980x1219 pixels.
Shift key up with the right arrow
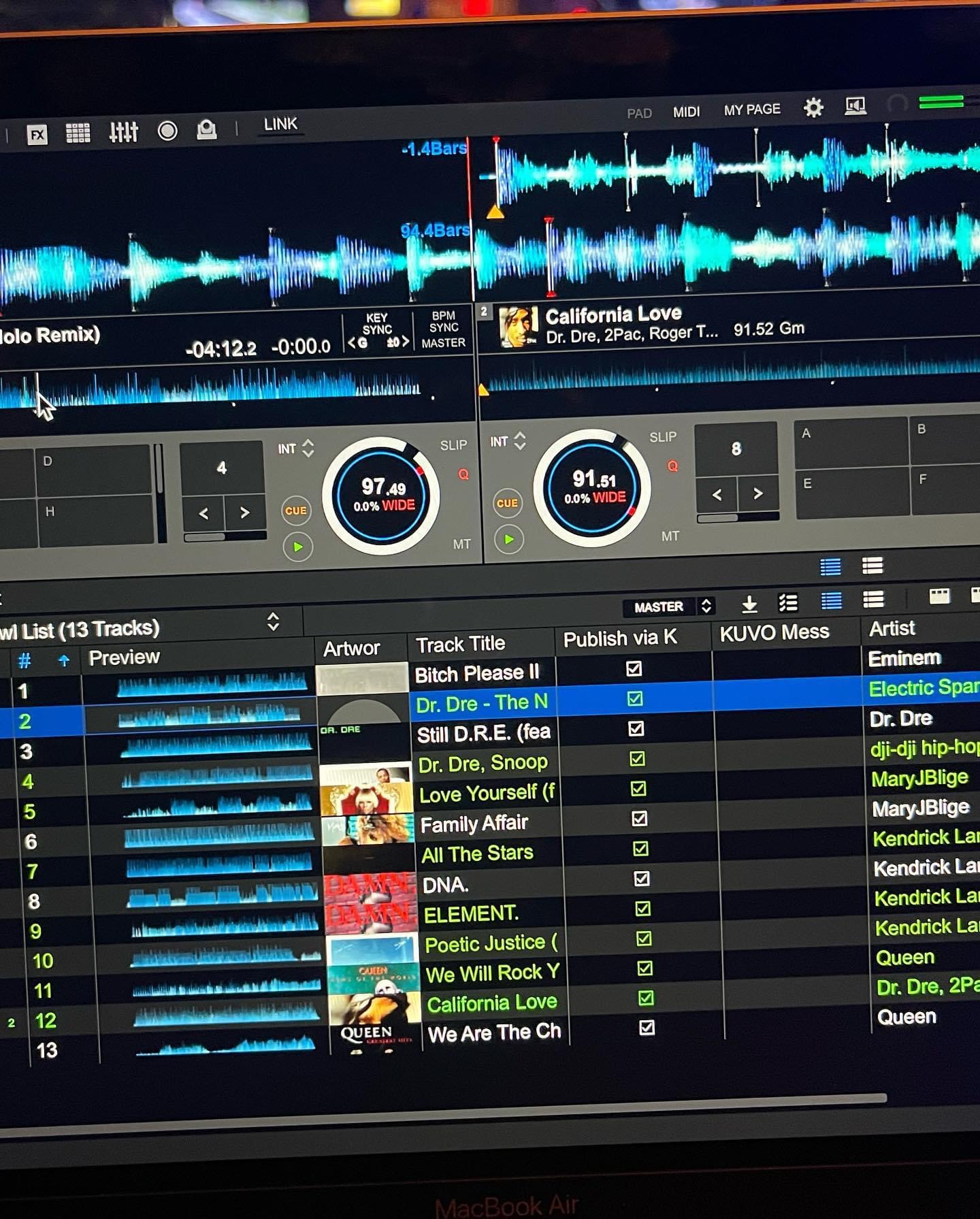[406, 341]
